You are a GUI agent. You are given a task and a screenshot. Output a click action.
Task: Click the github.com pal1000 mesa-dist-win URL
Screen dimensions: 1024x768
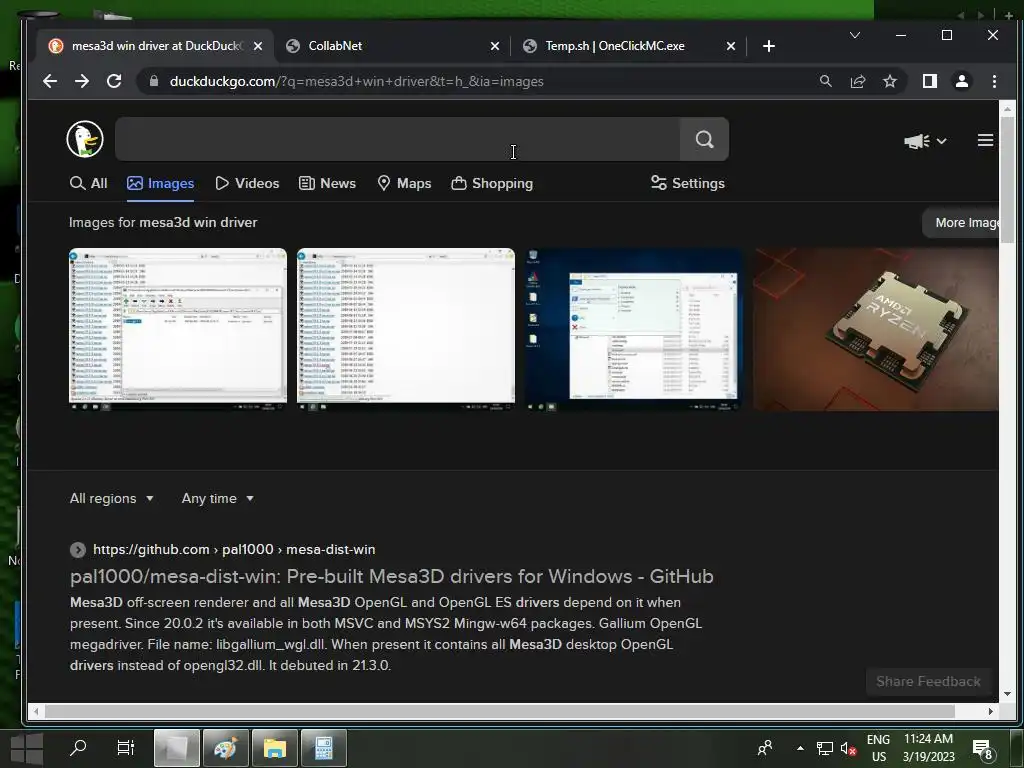[x=234, y=550]
